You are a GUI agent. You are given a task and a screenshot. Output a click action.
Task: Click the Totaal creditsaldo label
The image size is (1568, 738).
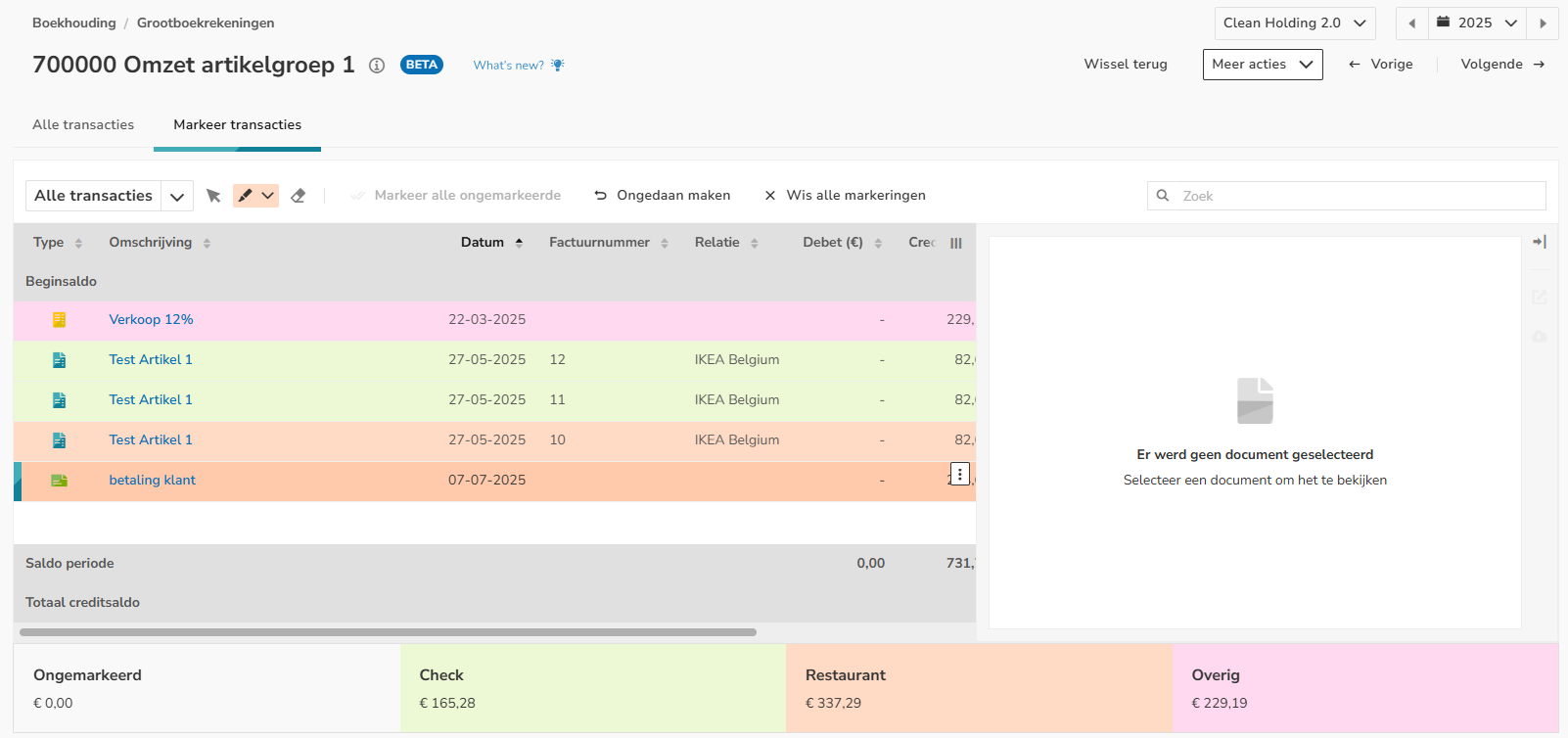pyautogui.click(x=82, y=603)
